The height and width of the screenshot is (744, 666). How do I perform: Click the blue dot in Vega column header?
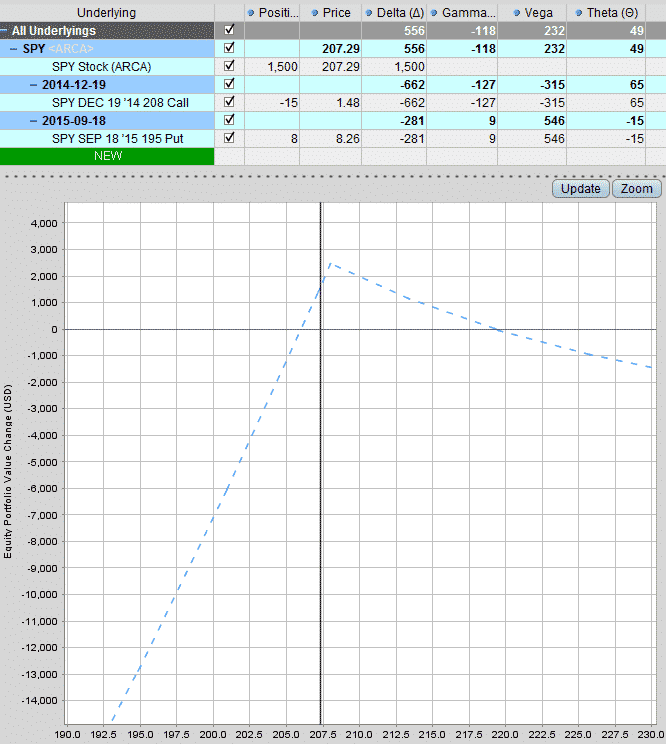(x=517, y=13)
